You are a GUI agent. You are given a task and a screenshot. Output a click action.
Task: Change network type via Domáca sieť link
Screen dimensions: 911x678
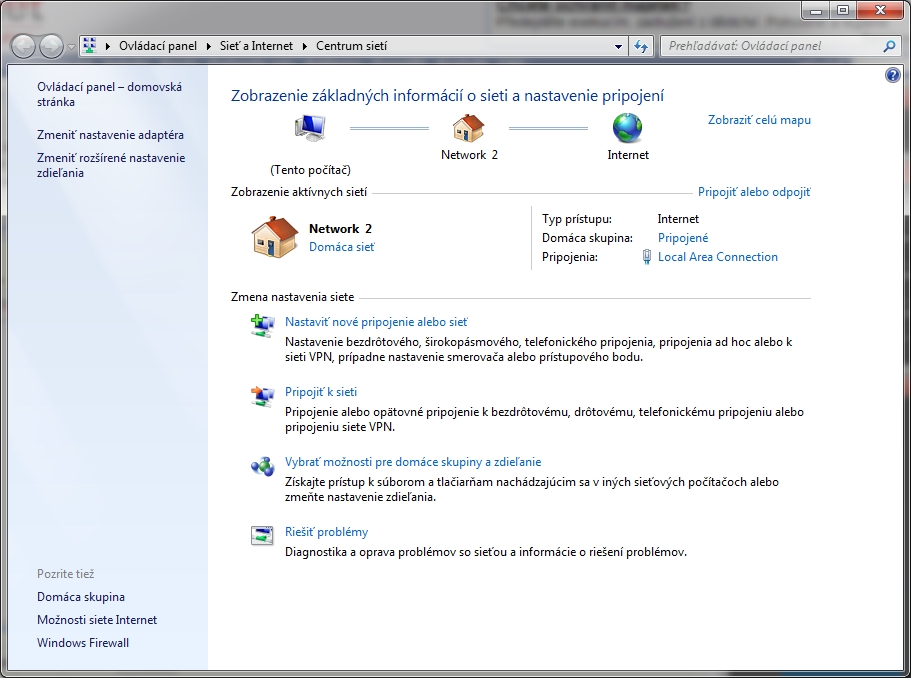(342, 247)
